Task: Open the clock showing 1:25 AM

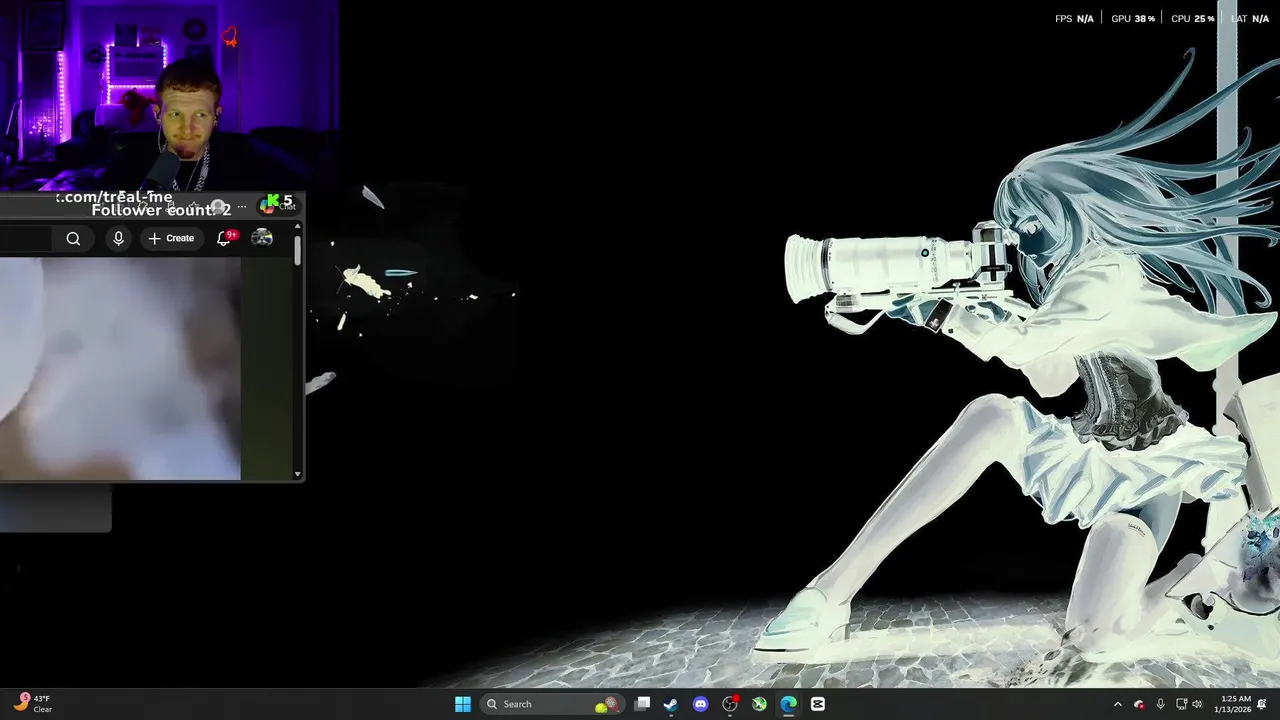Action: pyautogui.click(x=1234, y=704)
